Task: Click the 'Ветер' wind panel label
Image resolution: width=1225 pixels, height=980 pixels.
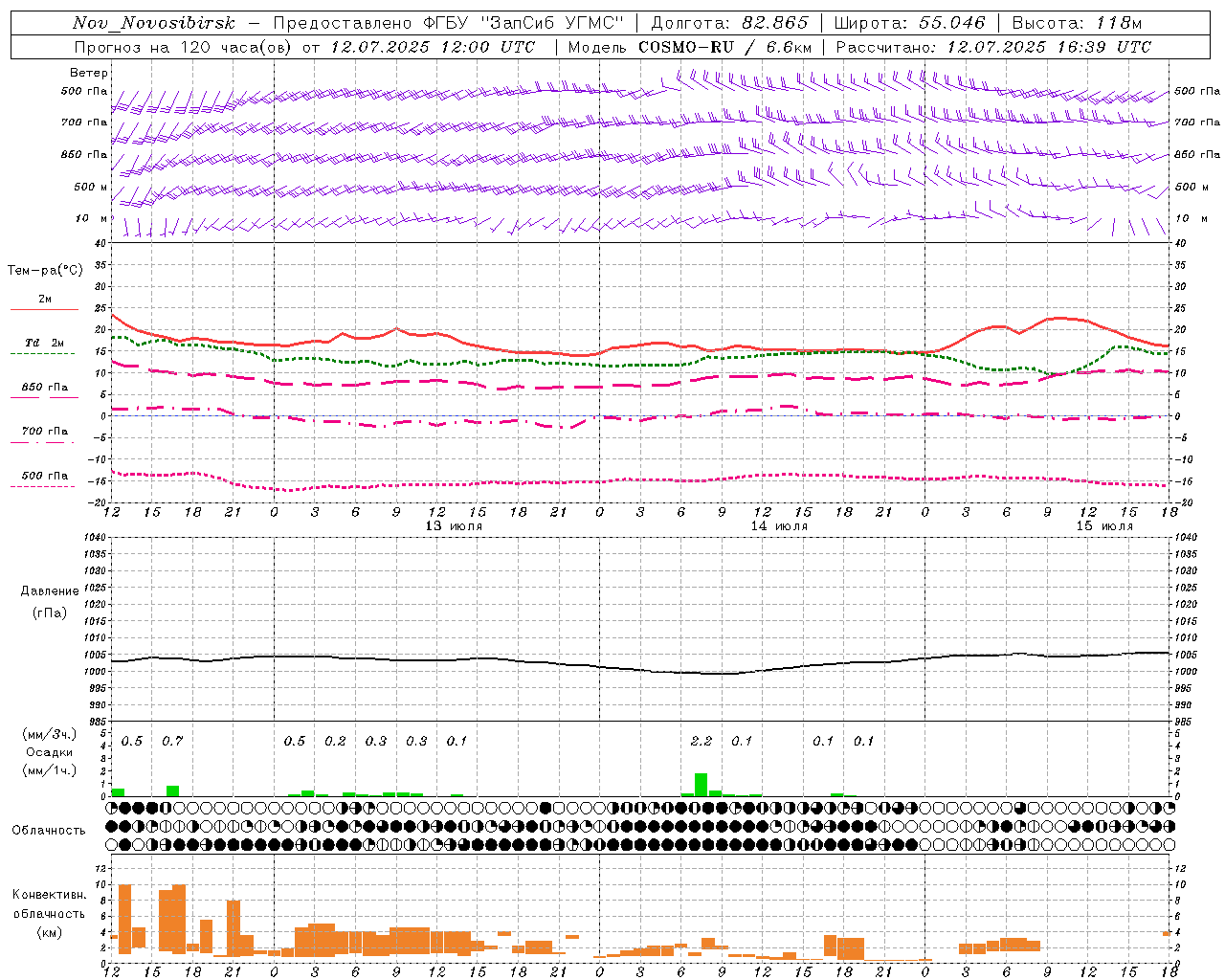Action: pos(89,73)
